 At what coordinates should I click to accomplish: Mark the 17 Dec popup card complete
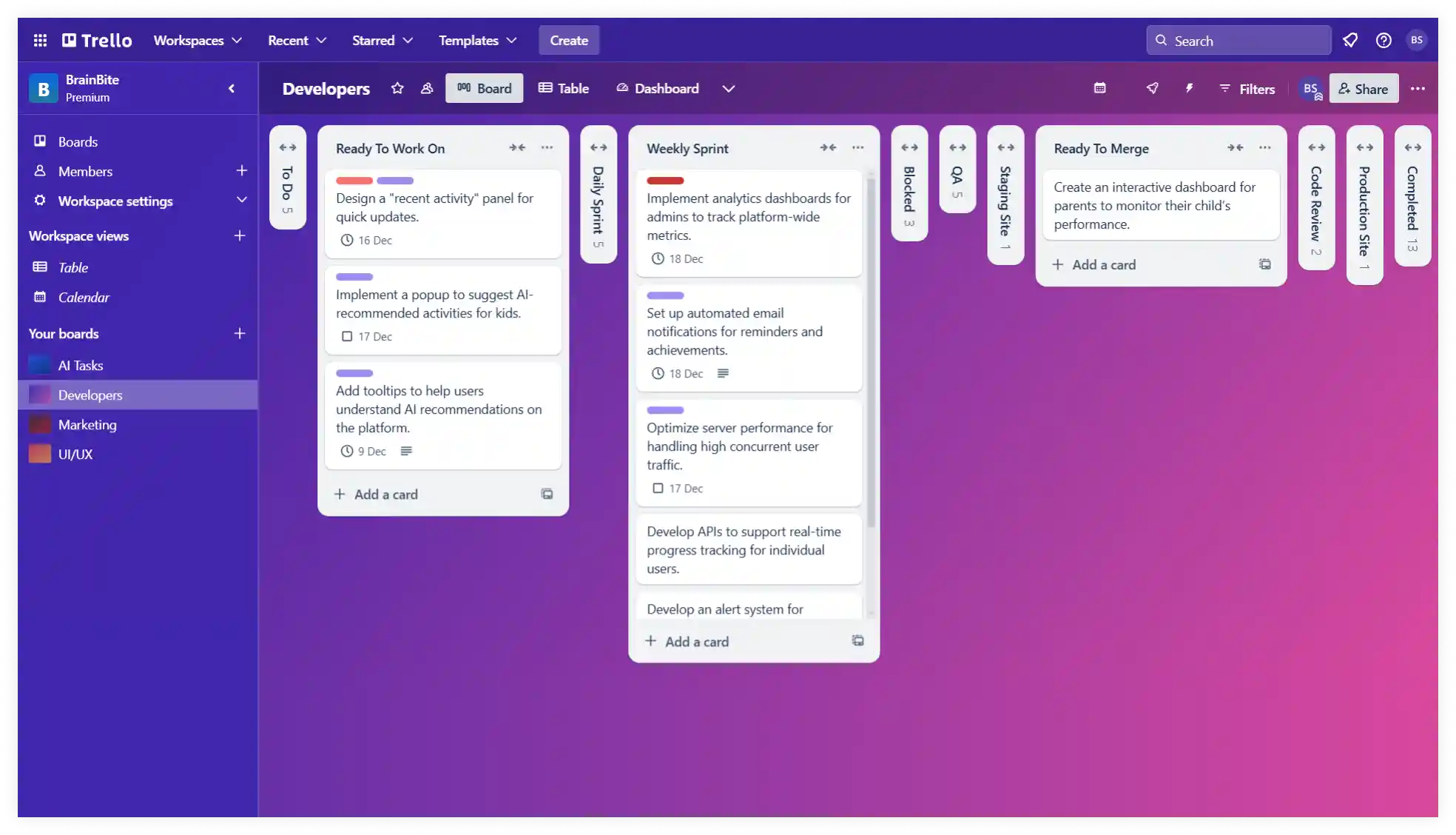346,336
